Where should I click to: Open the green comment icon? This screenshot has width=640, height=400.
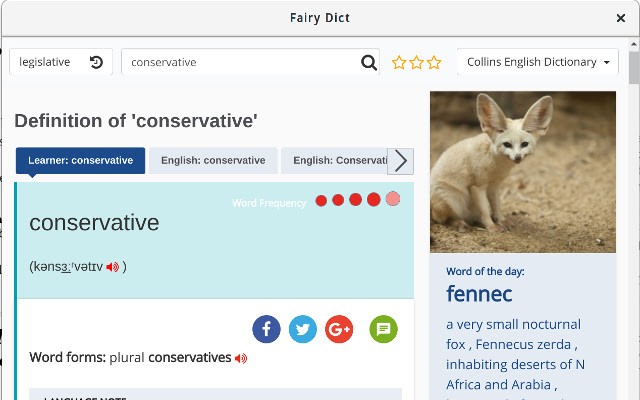(x=383, y=329)
